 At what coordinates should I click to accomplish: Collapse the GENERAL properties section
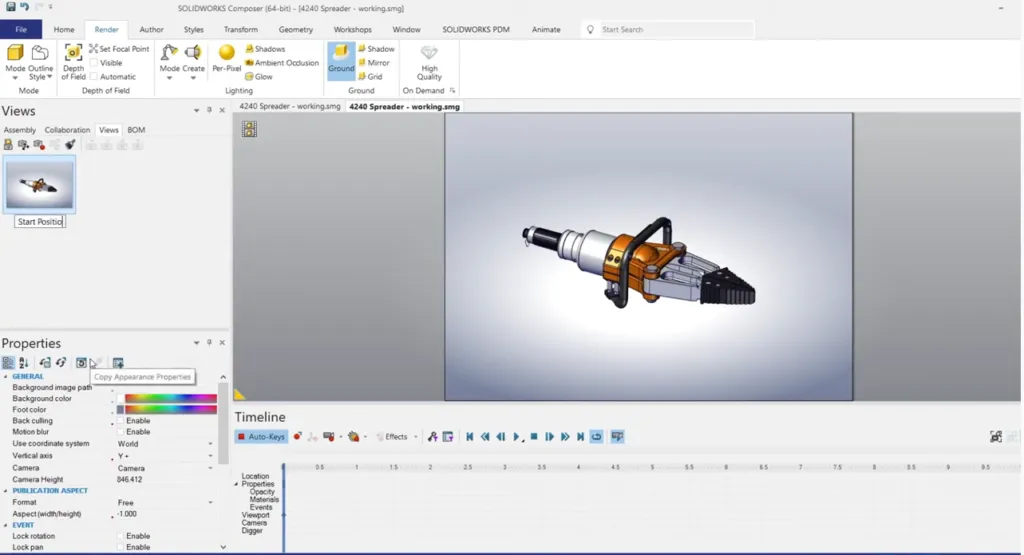[x=6, y=377]
